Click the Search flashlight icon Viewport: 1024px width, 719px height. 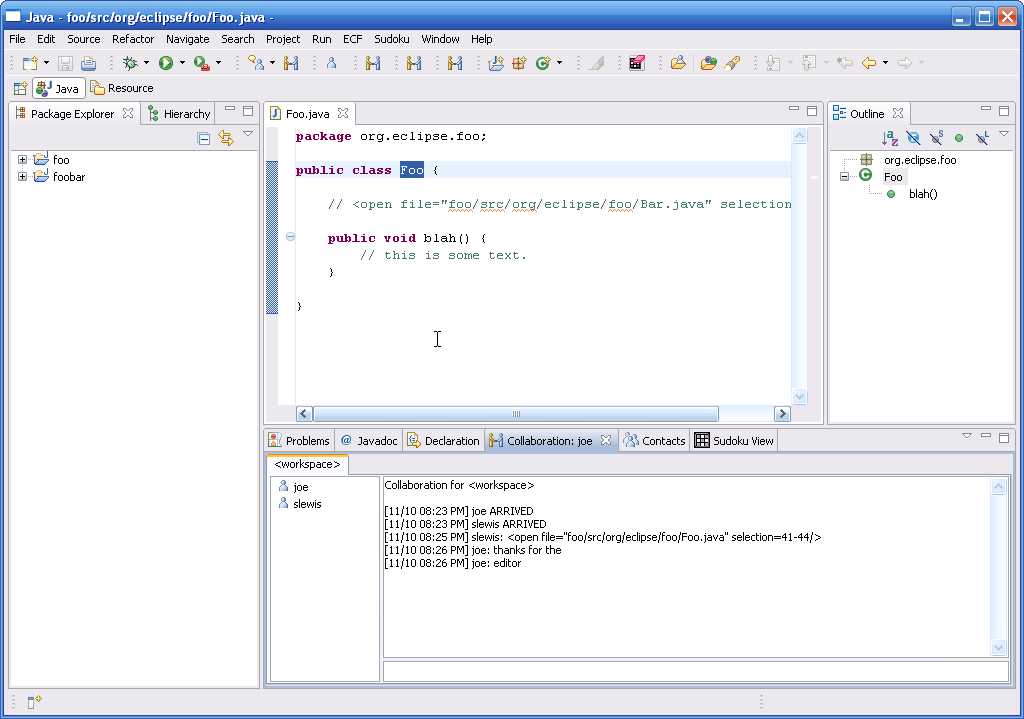[732, 63]
